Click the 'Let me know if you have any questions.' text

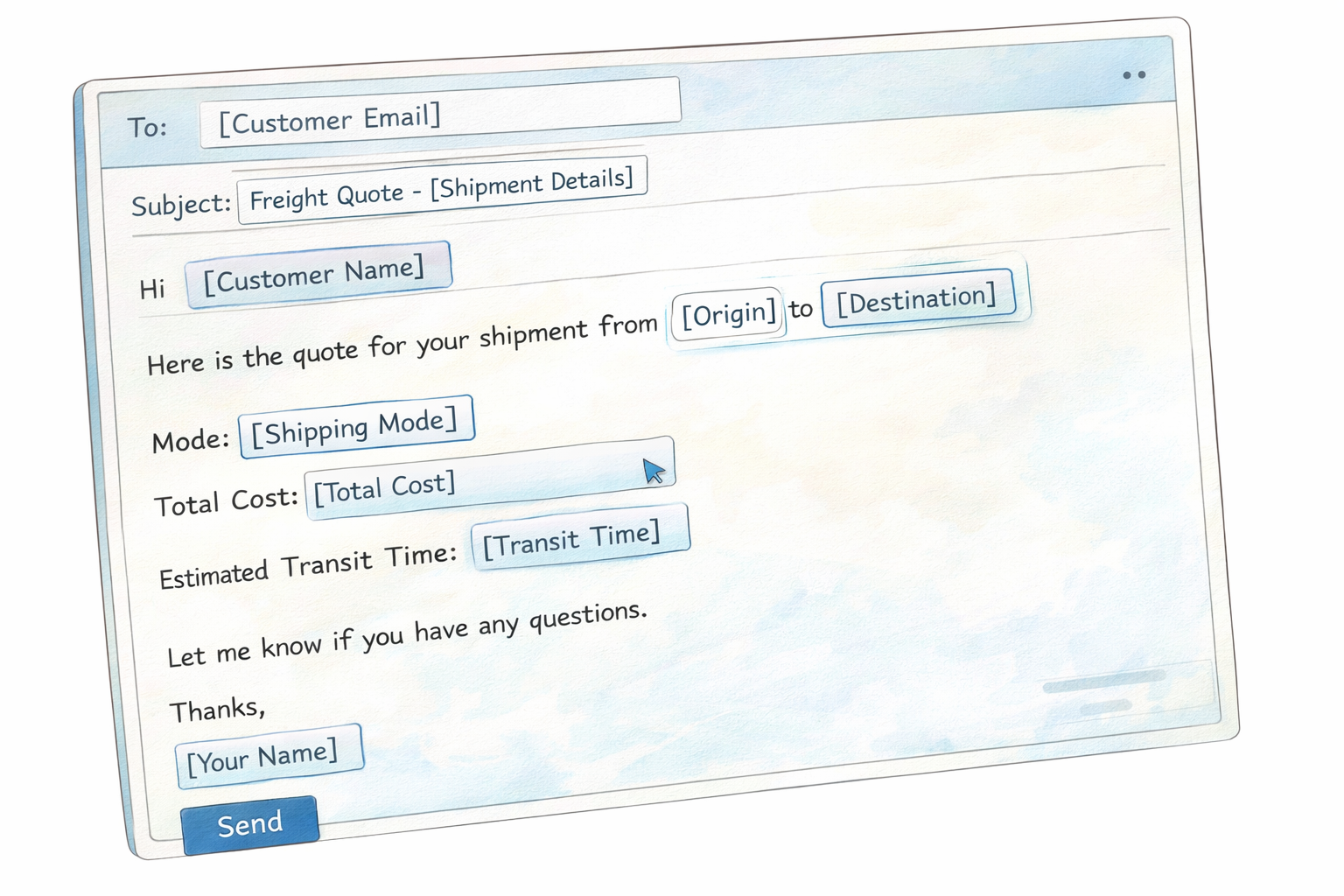(x=407, y=633)
